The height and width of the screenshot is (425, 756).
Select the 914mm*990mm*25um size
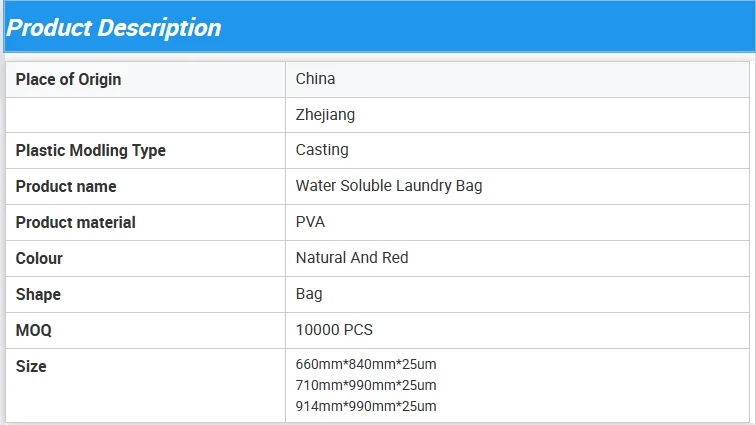click(366, 406)
